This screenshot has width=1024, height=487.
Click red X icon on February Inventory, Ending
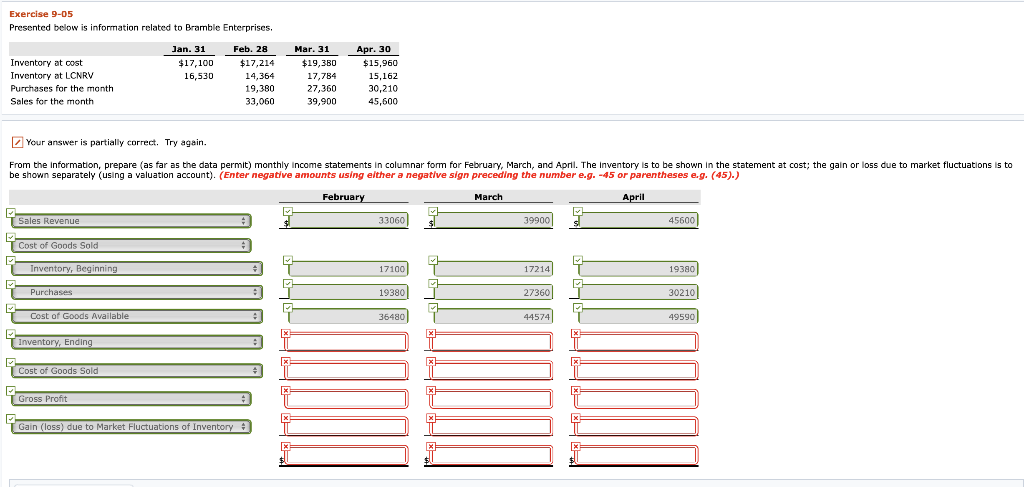coord(285,334)
